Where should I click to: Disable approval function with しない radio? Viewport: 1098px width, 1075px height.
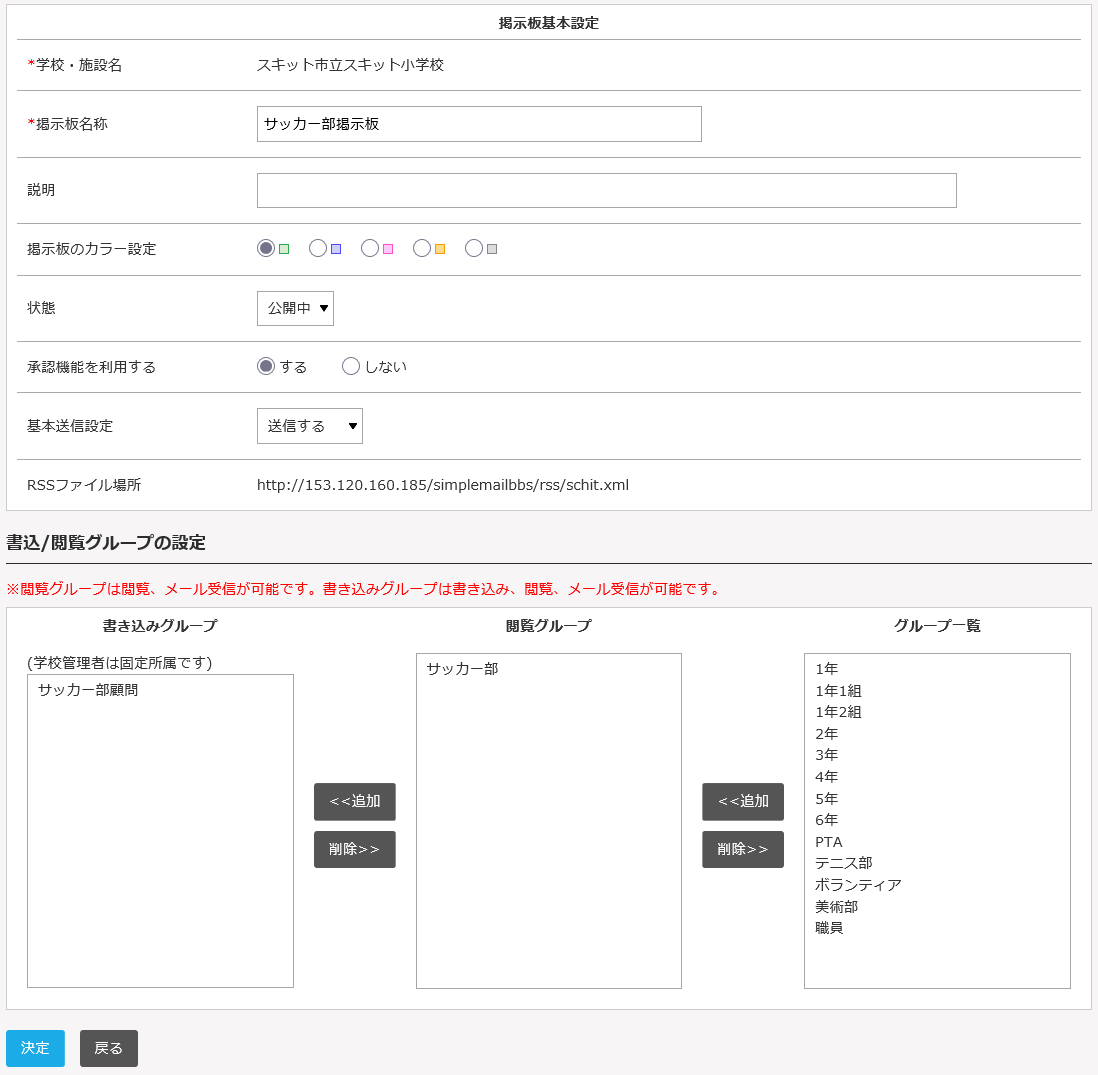pos(351,366)
